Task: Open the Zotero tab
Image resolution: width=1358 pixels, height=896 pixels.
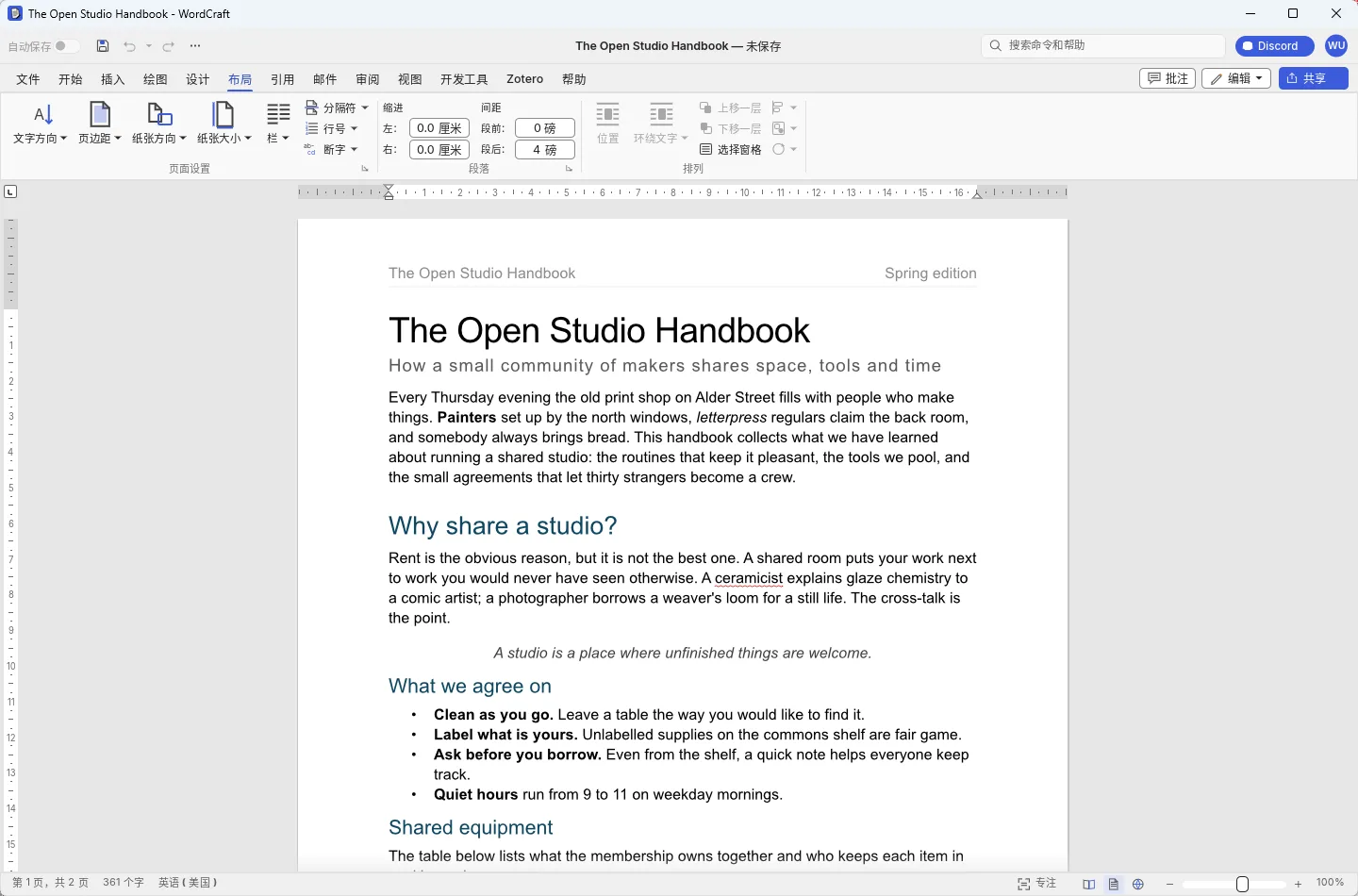Action: 524,79
